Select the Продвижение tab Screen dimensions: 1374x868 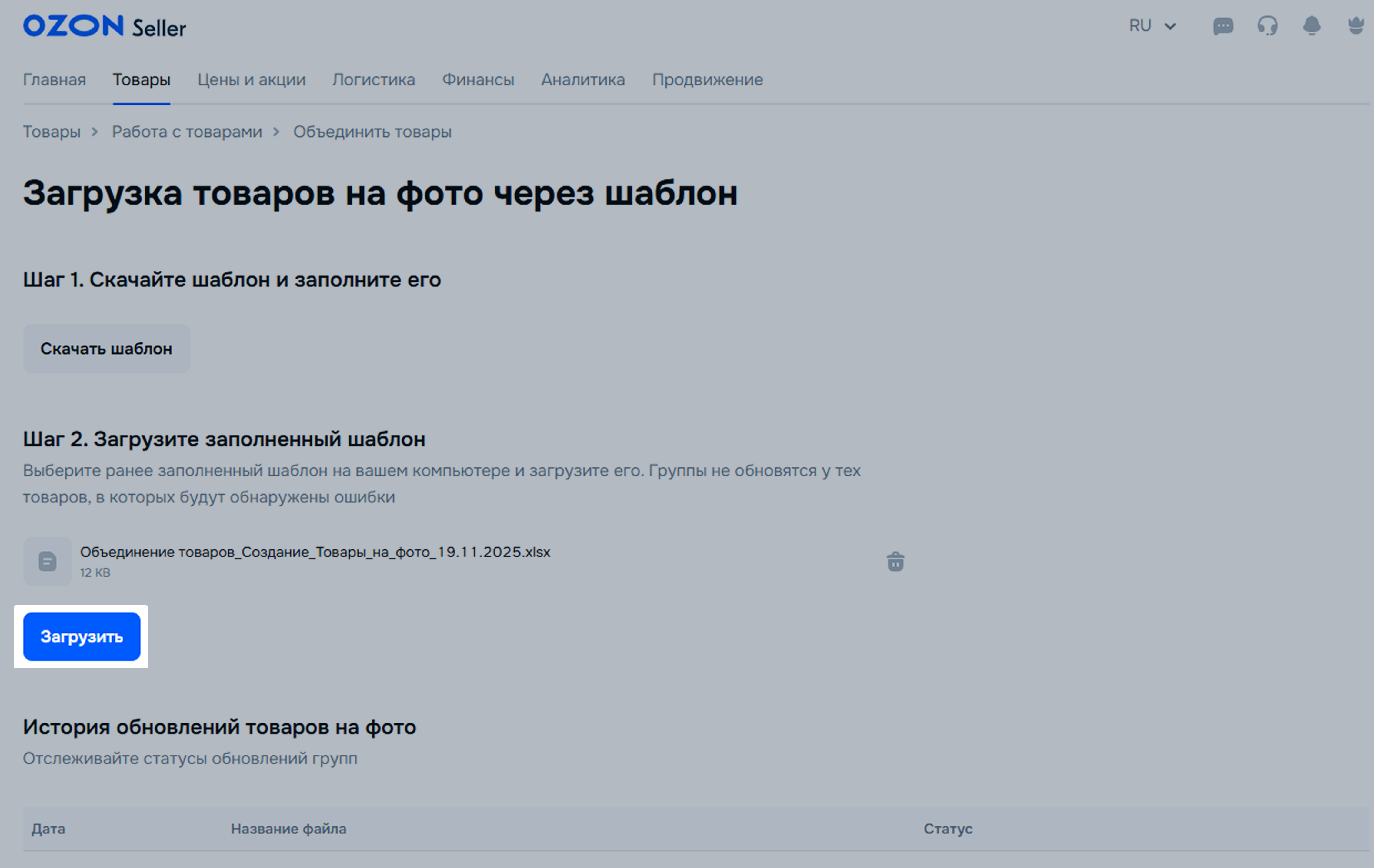pyautogui.click(x=707, y=80)
